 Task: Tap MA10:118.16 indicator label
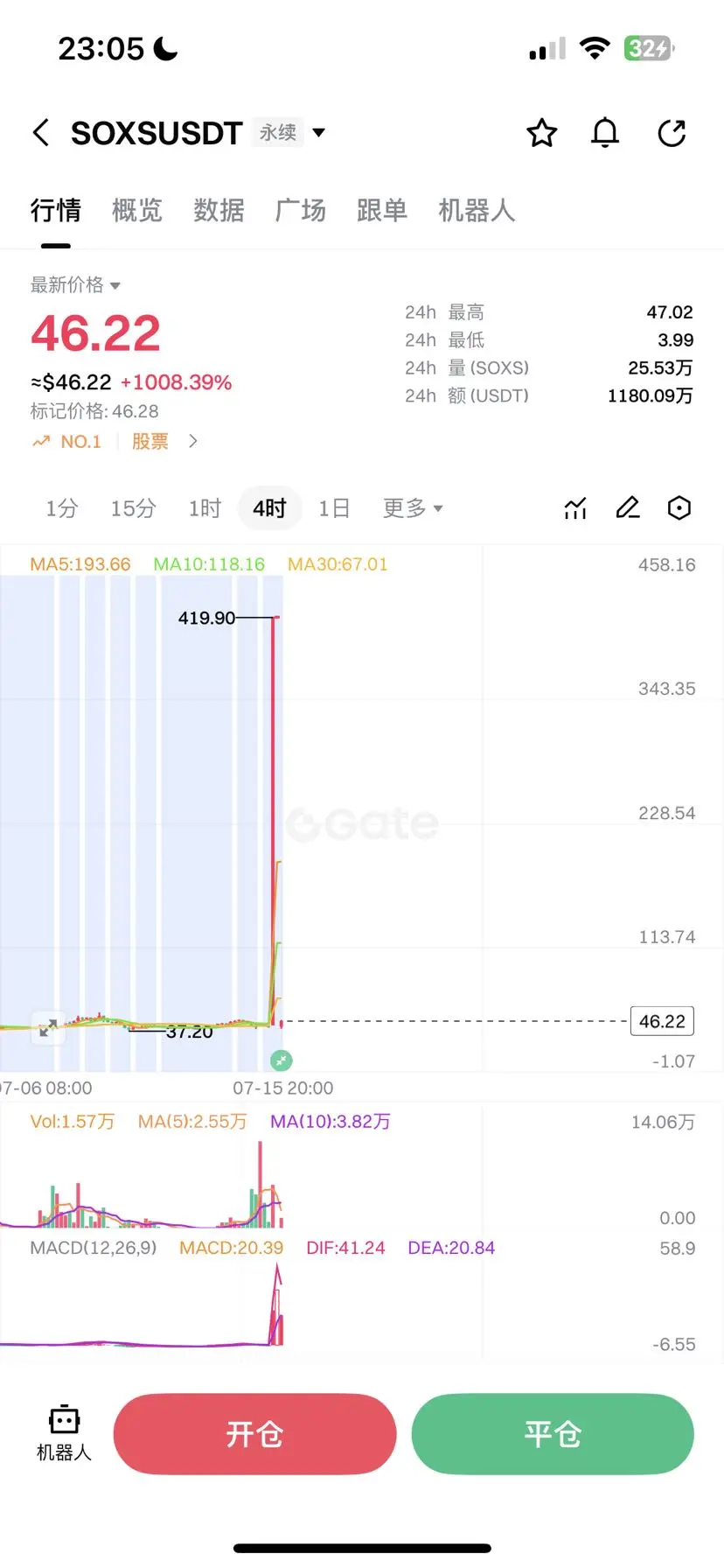(x=209, y=564)
